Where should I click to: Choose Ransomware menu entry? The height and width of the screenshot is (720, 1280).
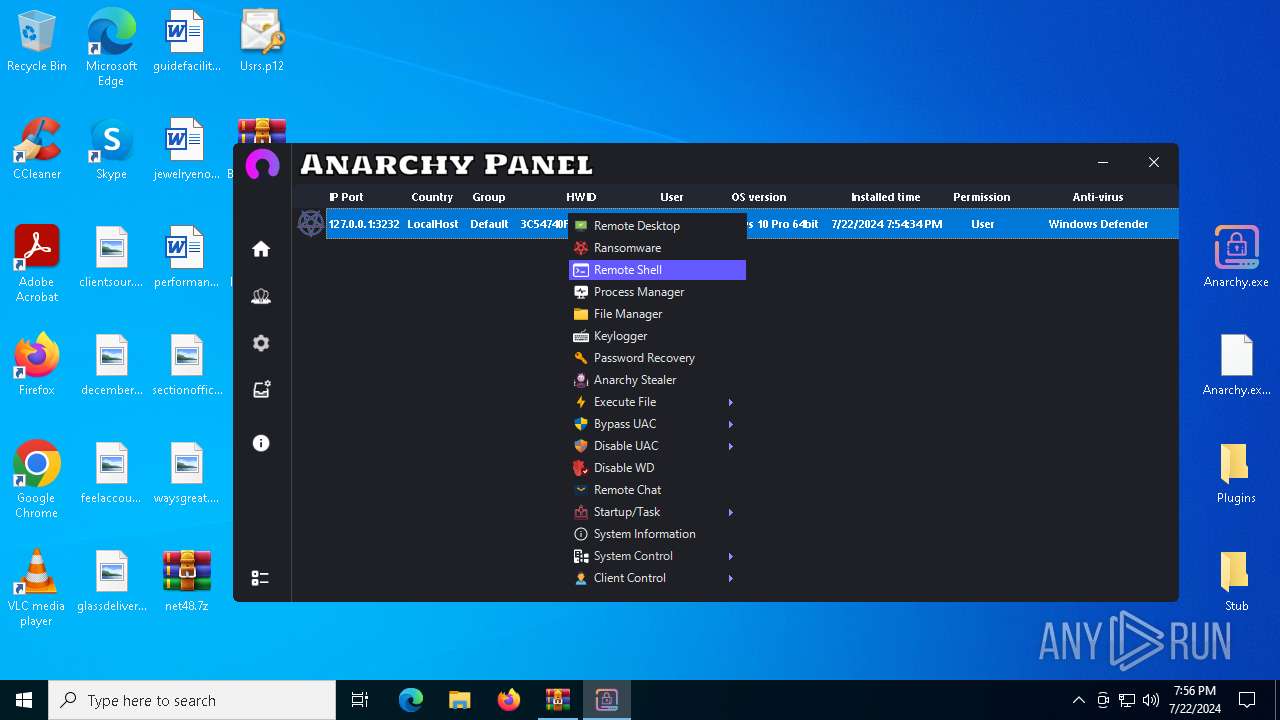tap(657, 248)
